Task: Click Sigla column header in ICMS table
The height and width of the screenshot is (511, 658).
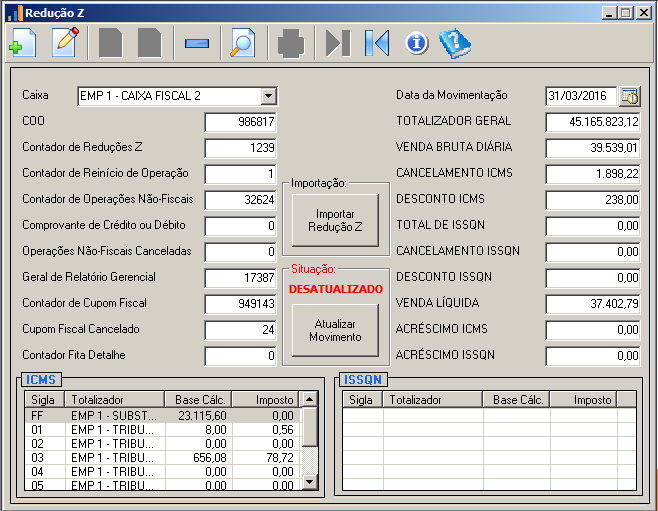Action: (x=44, y=400)
